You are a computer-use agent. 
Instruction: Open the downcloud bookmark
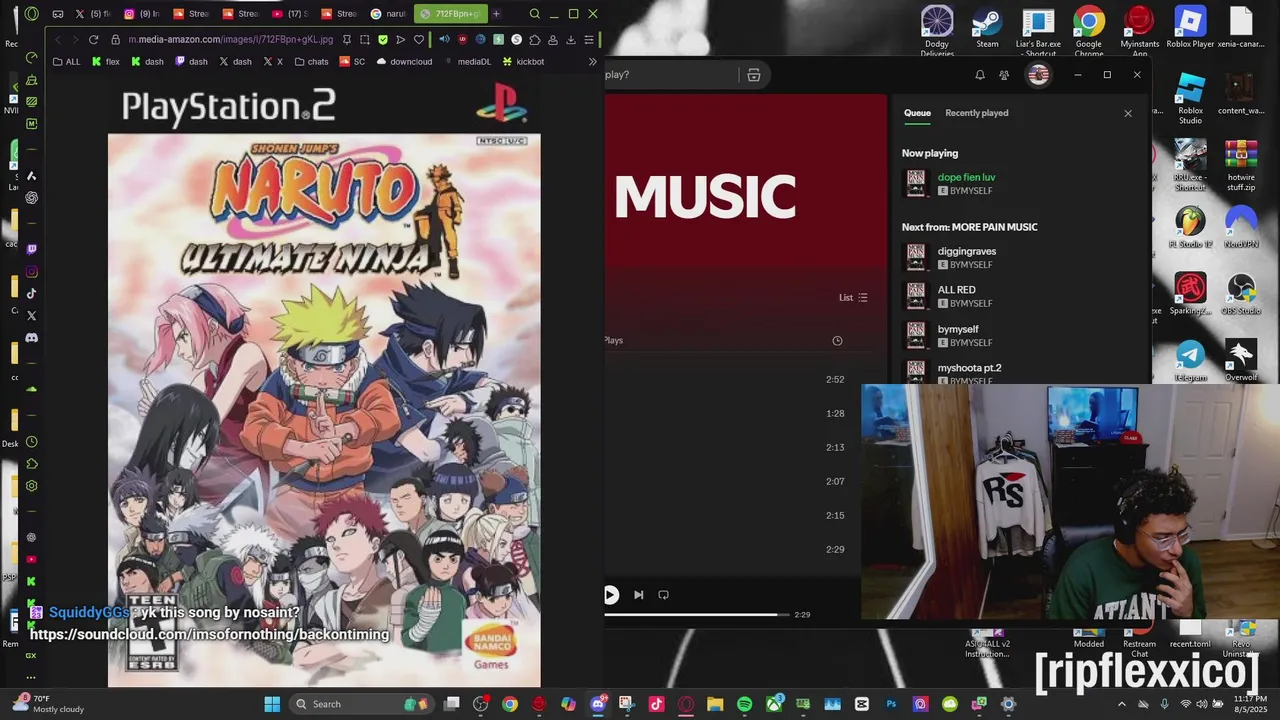404,61
